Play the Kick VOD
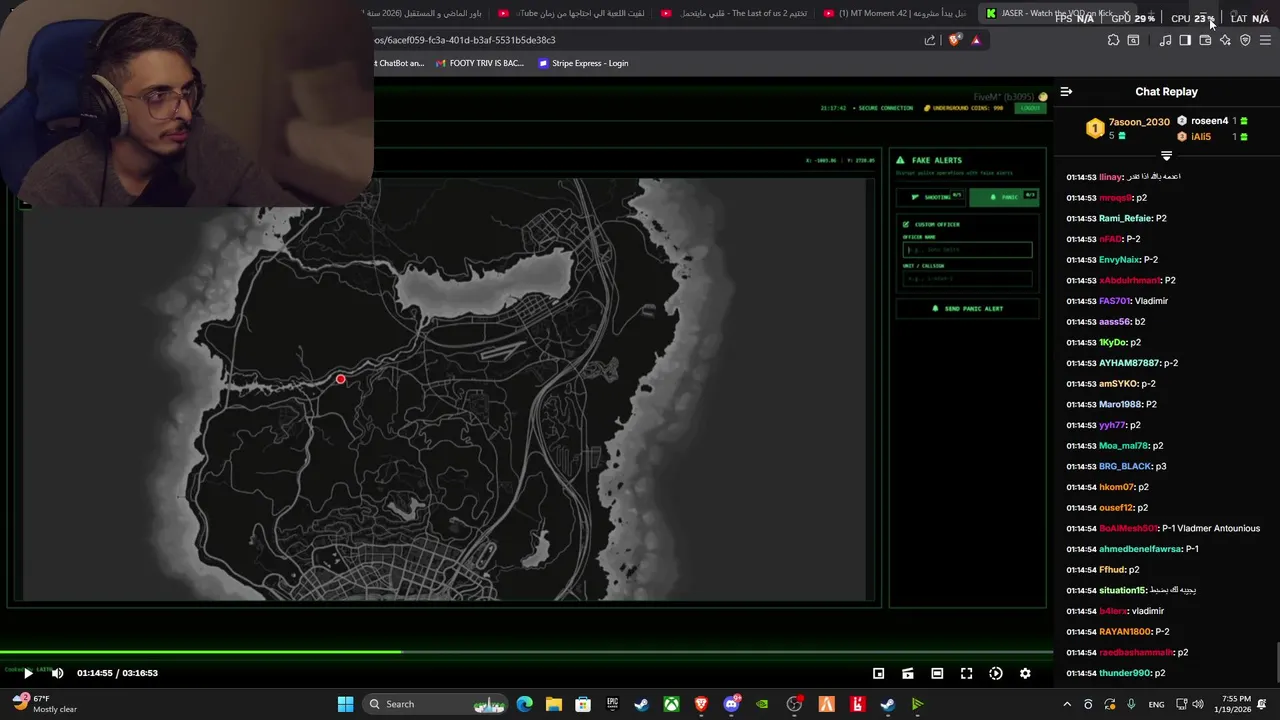The width and height of the screenshot is (1280, 720). pos(28,673)
